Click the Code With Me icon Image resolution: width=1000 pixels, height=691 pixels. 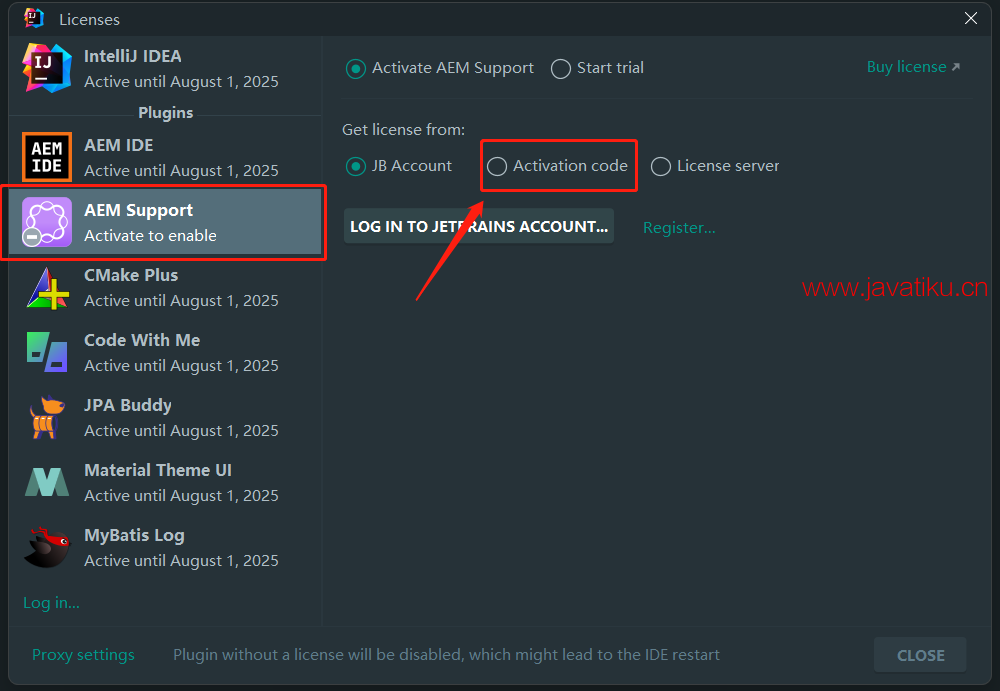point(47,352)
